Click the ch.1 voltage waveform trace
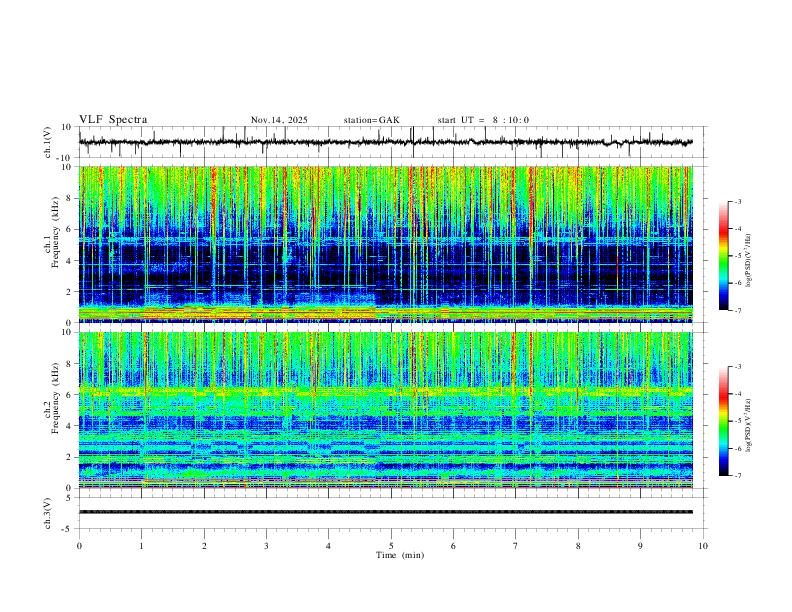792x612 pixels. (386, 142)
